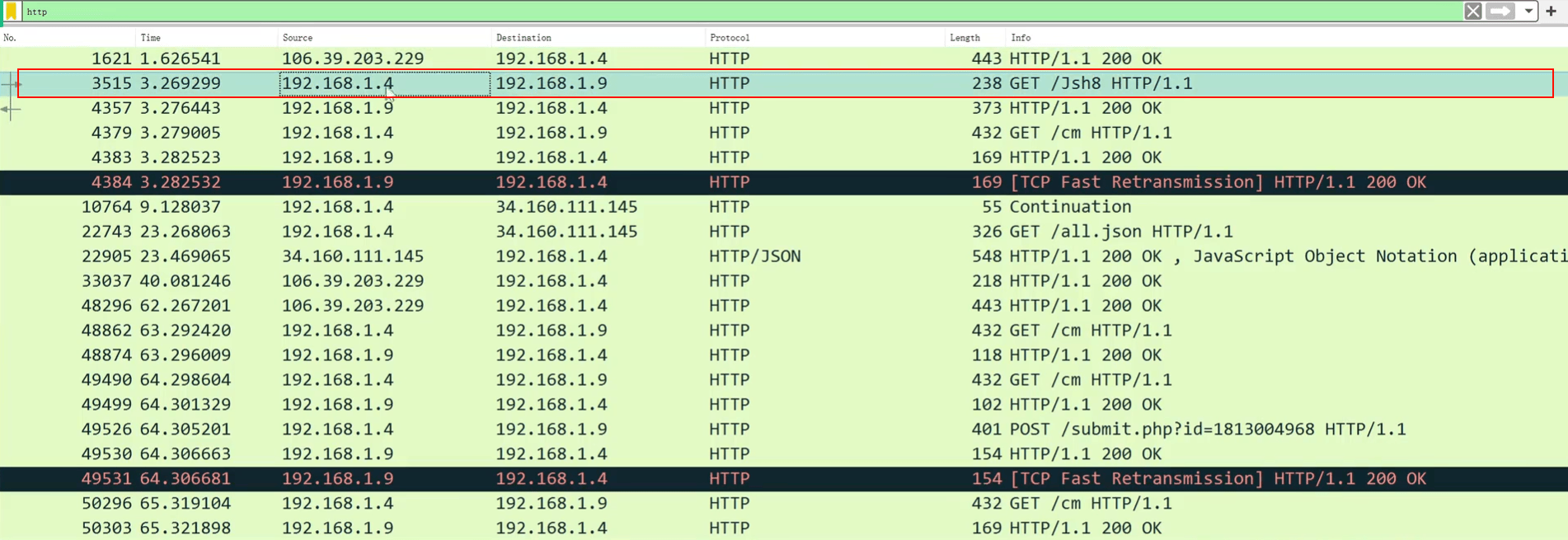Viewport: 1568px width, 540px height.
Task: Click the display filter bookmark icon
Action: pos(12,12)
